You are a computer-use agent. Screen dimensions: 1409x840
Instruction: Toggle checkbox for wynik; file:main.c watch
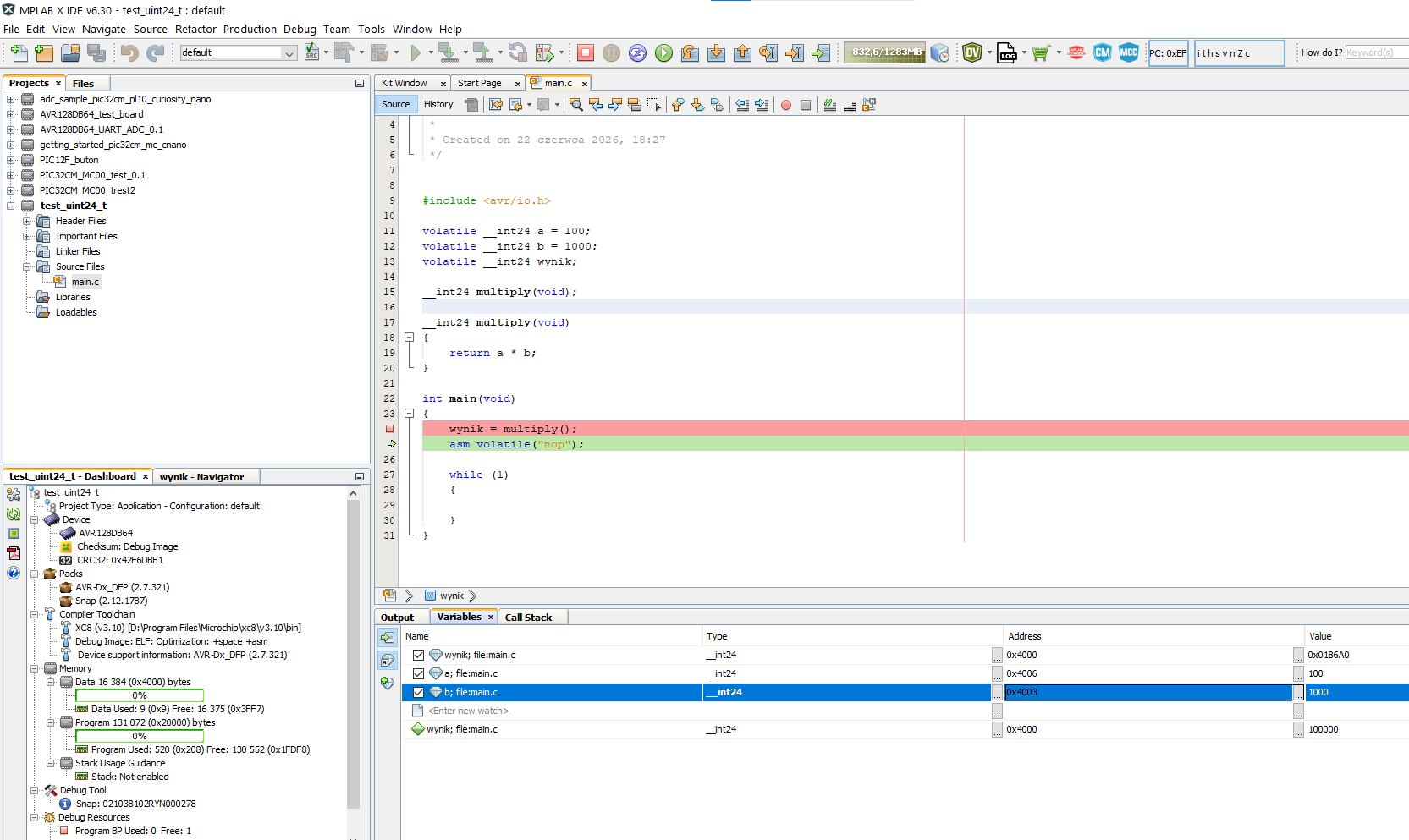pos(418,655)
